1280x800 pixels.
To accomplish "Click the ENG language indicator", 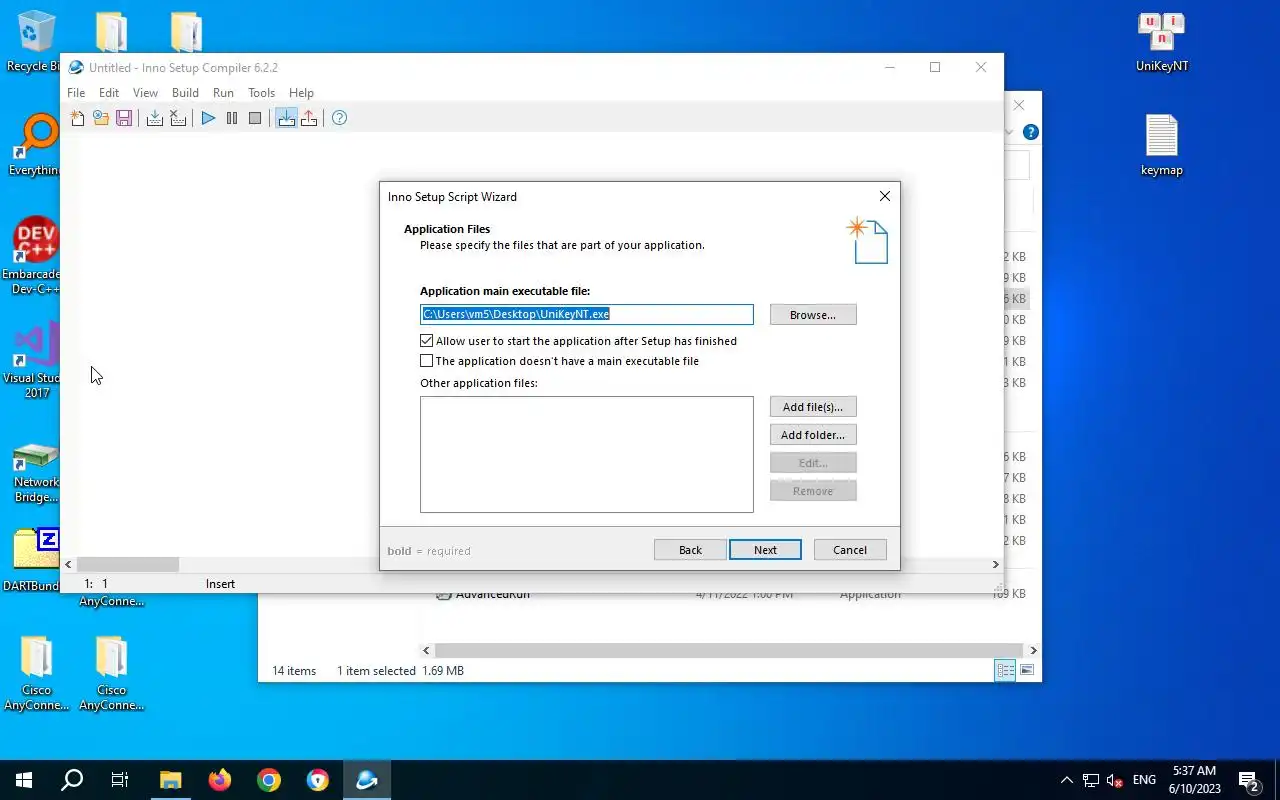I will 1144,780.
